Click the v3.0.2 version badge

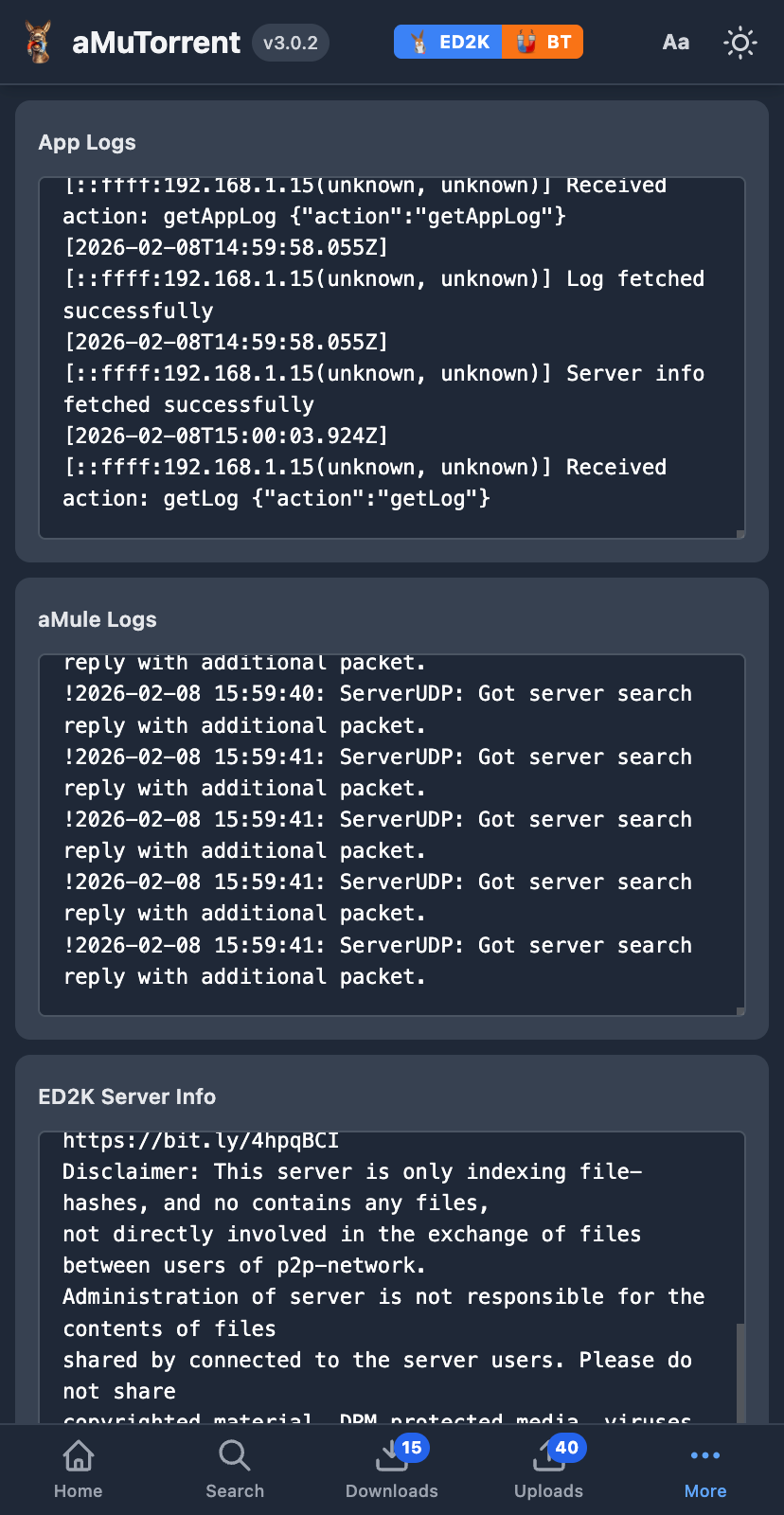[291, 43]
